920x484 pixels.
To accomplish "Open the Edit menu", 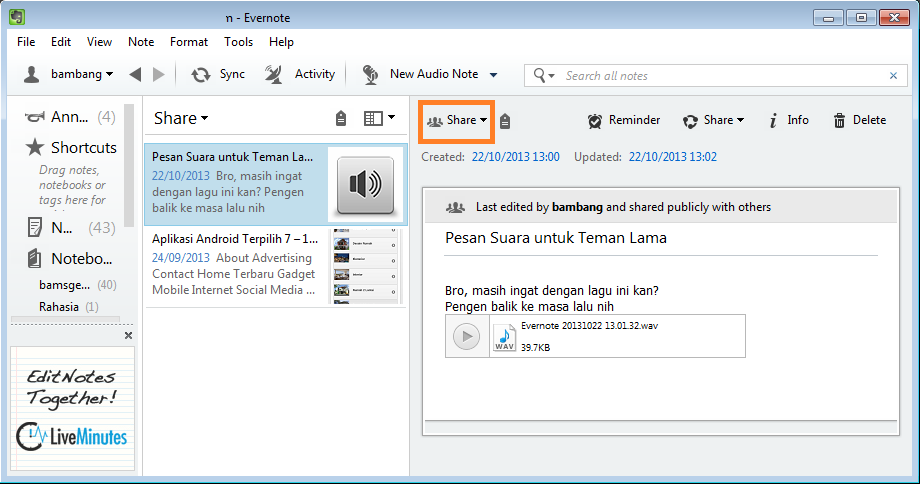I will [60, 42].
